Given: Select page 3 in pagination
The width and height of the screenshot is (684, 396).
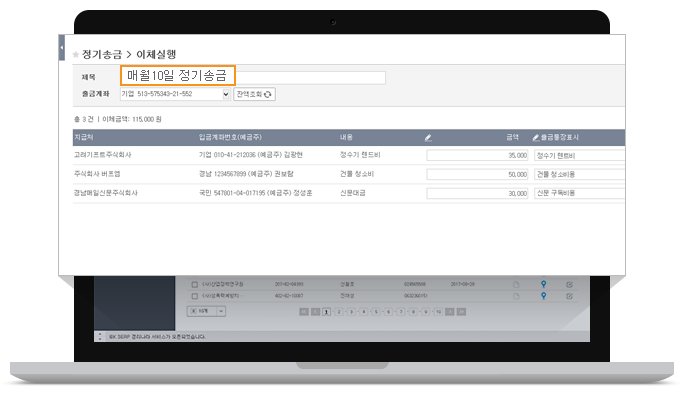Looking at the screenshot, I should (x=351, y=312).
